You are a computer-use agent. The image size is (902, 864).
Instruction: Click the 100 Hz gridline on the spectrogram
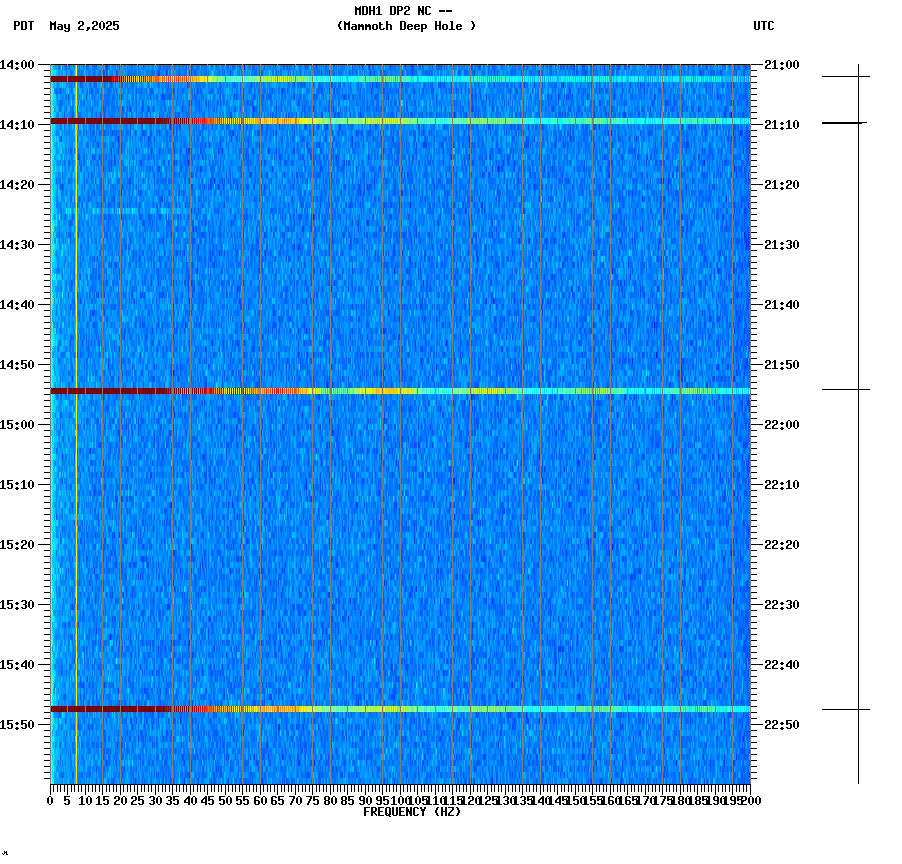point(399,430)
